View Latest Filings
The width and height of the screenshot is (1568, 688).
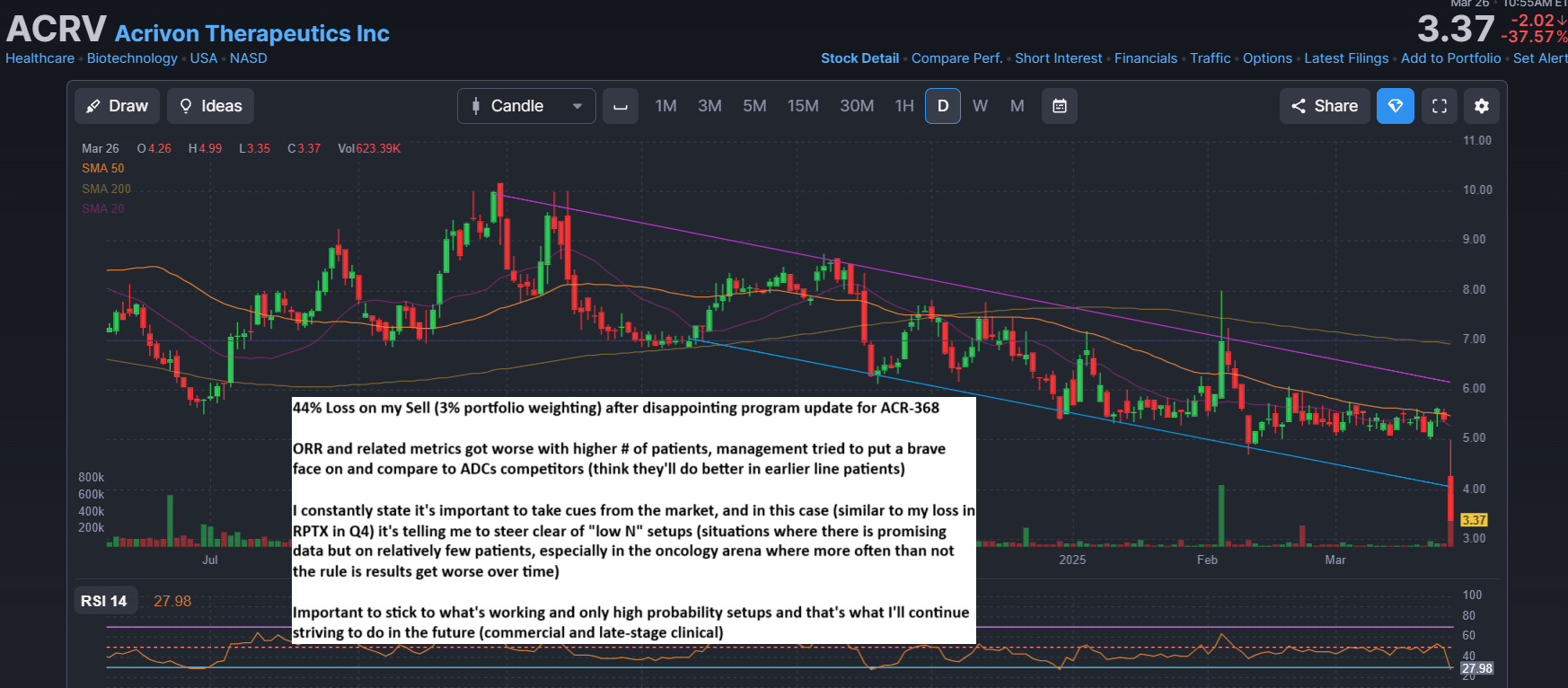tap(1346, 58)
